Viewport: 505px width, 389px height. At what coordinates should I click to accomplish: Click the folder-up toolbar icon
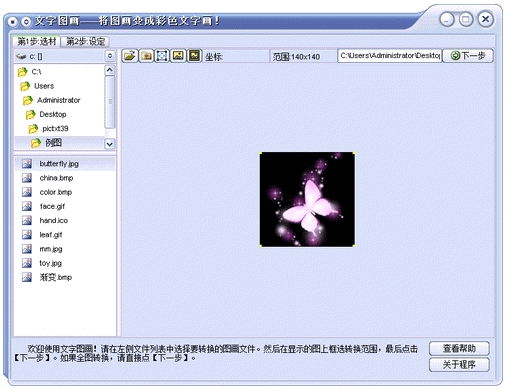(x=146, y=56)
